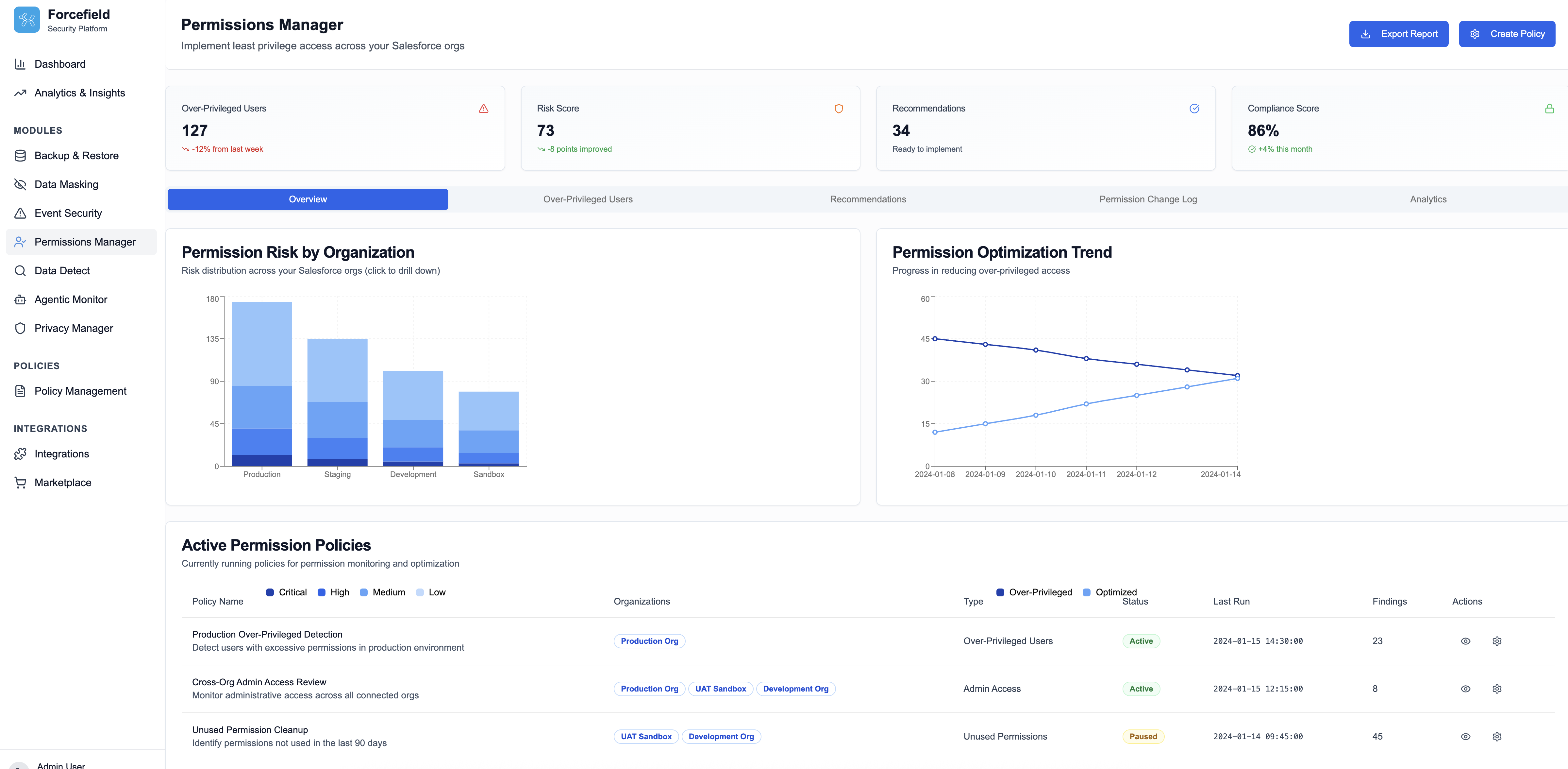
Task: Click the Create Policy button
Action: tap(1507, 33)
